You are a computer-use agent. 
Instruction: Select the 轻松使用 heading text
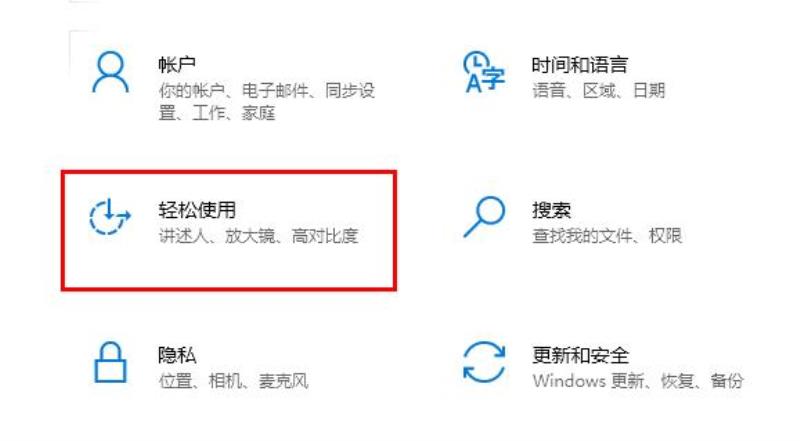coord(197,210)
